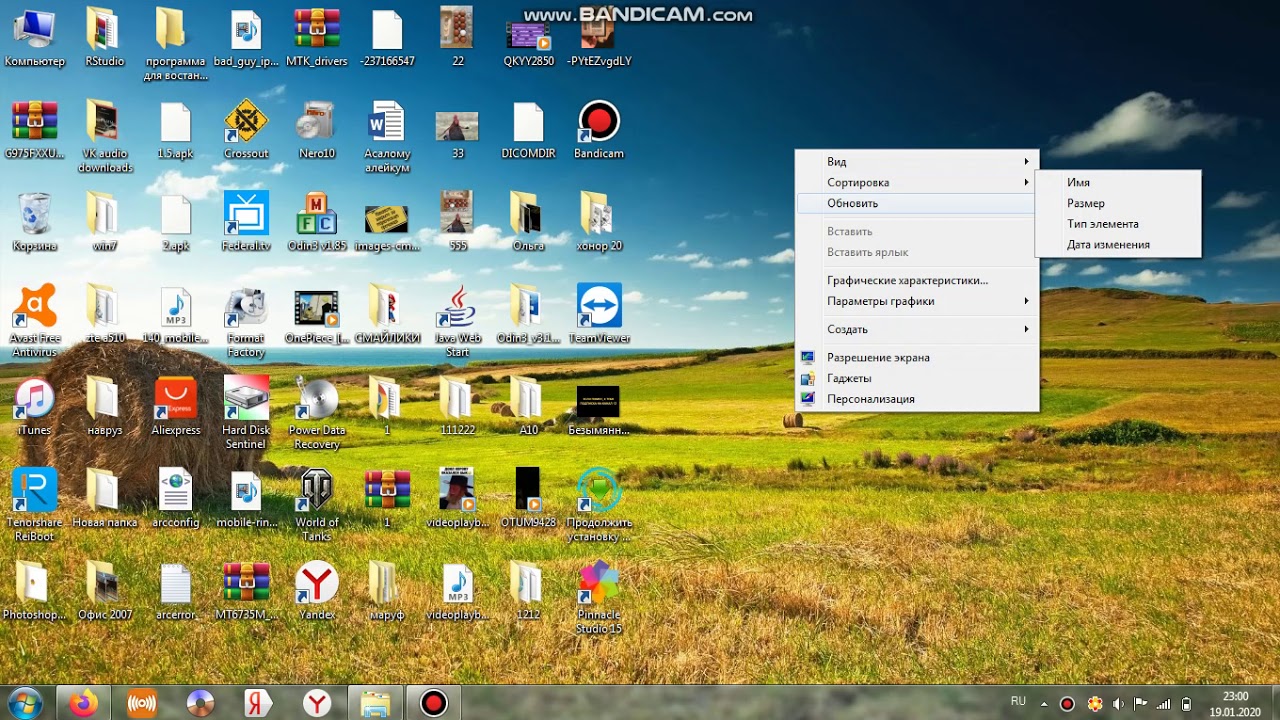Screen dimensions: 1280x720
Task: Select the TeamViewer desktop shortcut
Action: [x=599, y=314]
